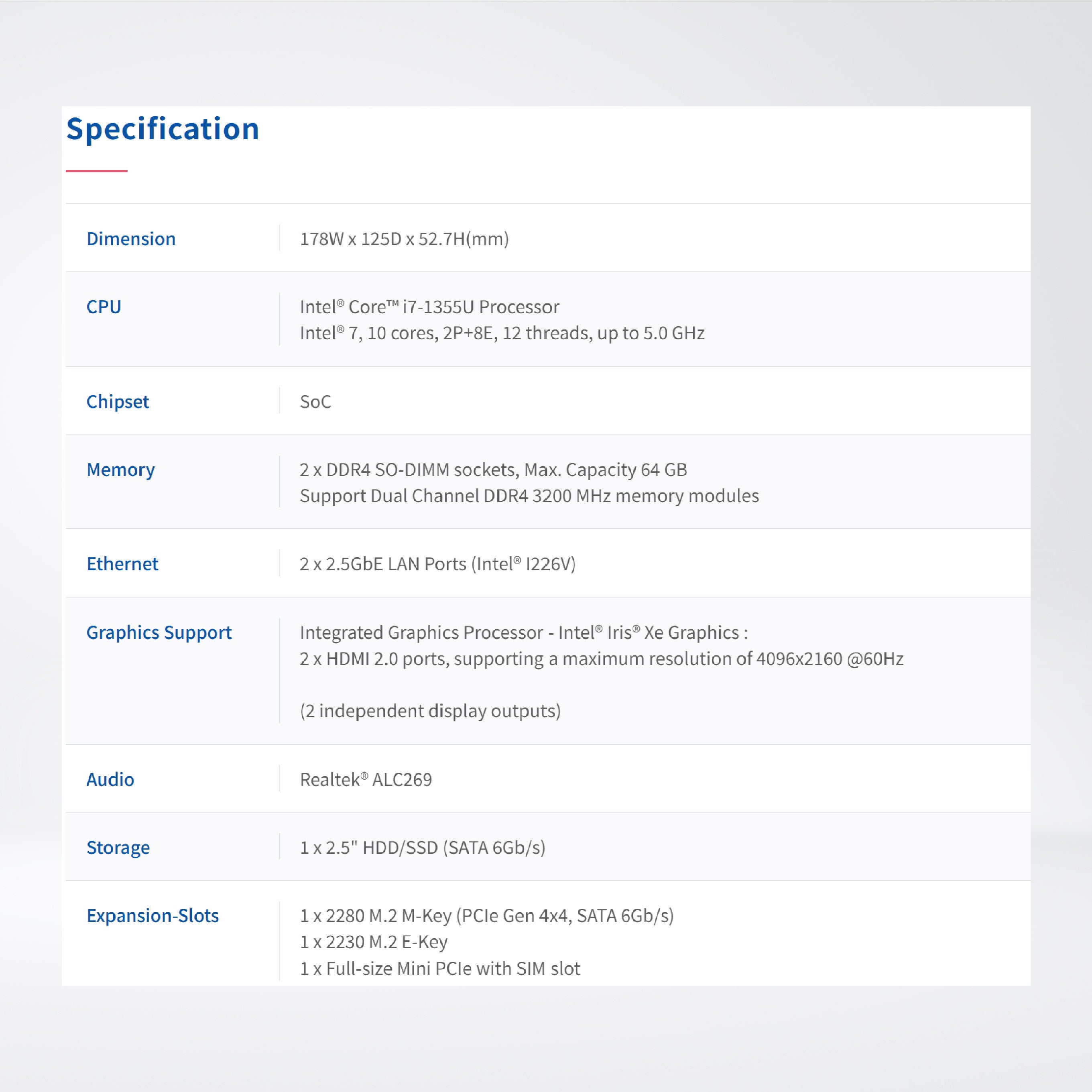Screen dimensions: 1092x1092
Task: Select the Dimension row label
Action: click(x=130, y=238)
